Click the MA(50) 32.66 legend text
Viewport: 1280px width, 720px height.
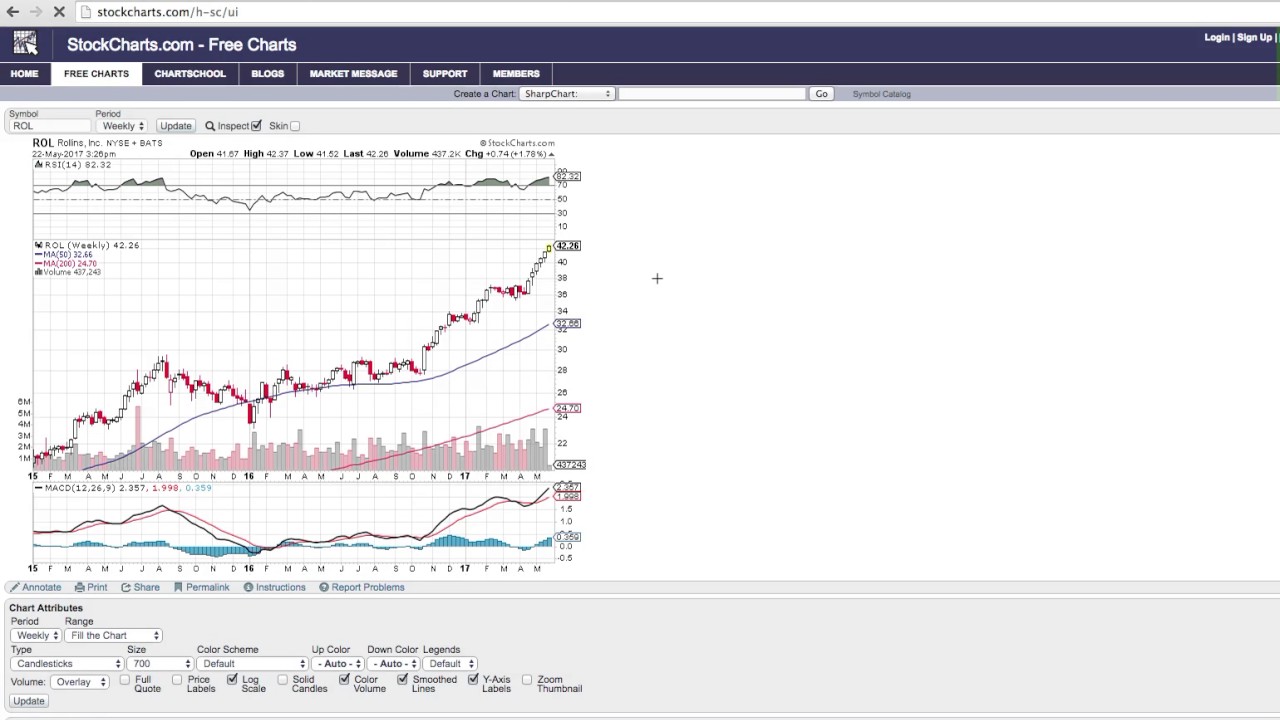[67, 255]
